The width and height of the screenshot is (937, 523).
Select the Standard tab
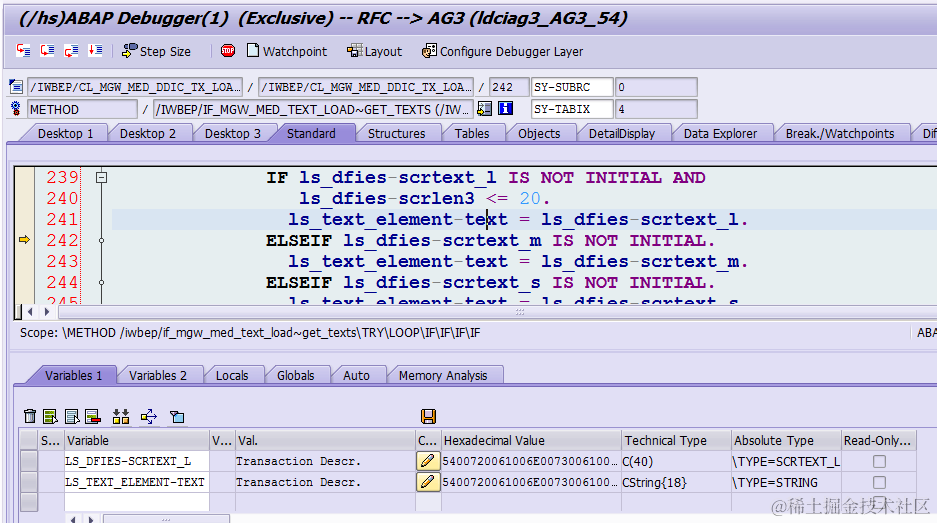point(311,133)
